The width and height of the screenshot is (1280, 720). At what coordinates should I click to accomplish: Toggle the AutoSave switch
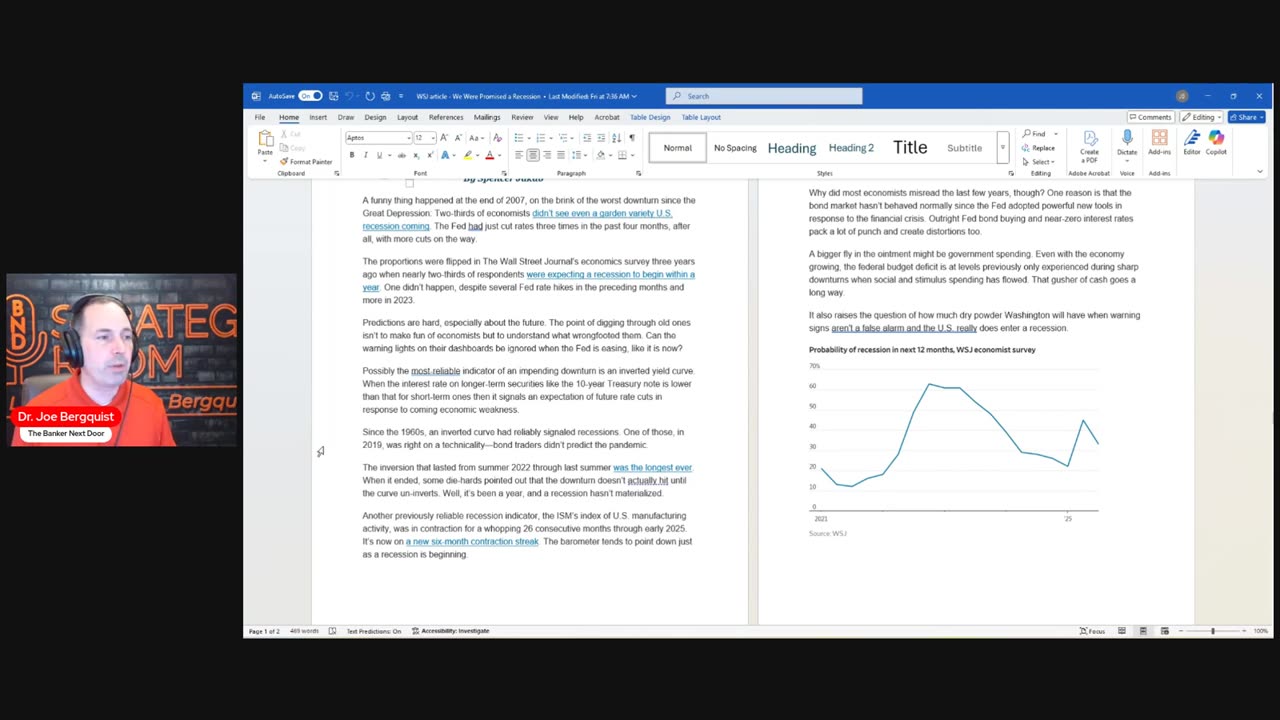coord(310,96)
